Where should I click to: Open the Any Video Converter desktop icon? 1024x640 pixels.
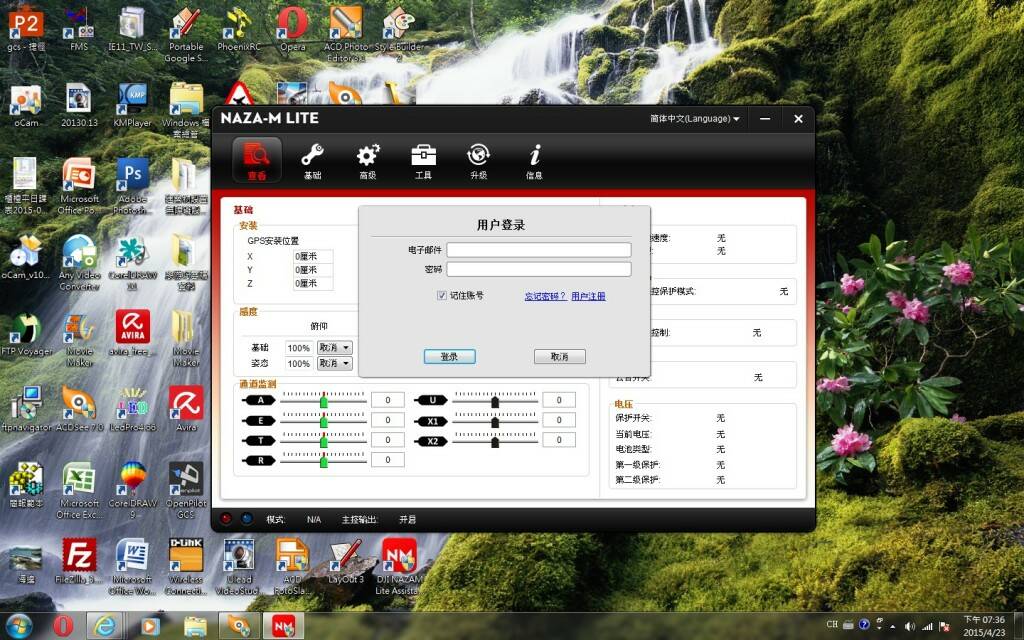point(79,263)
